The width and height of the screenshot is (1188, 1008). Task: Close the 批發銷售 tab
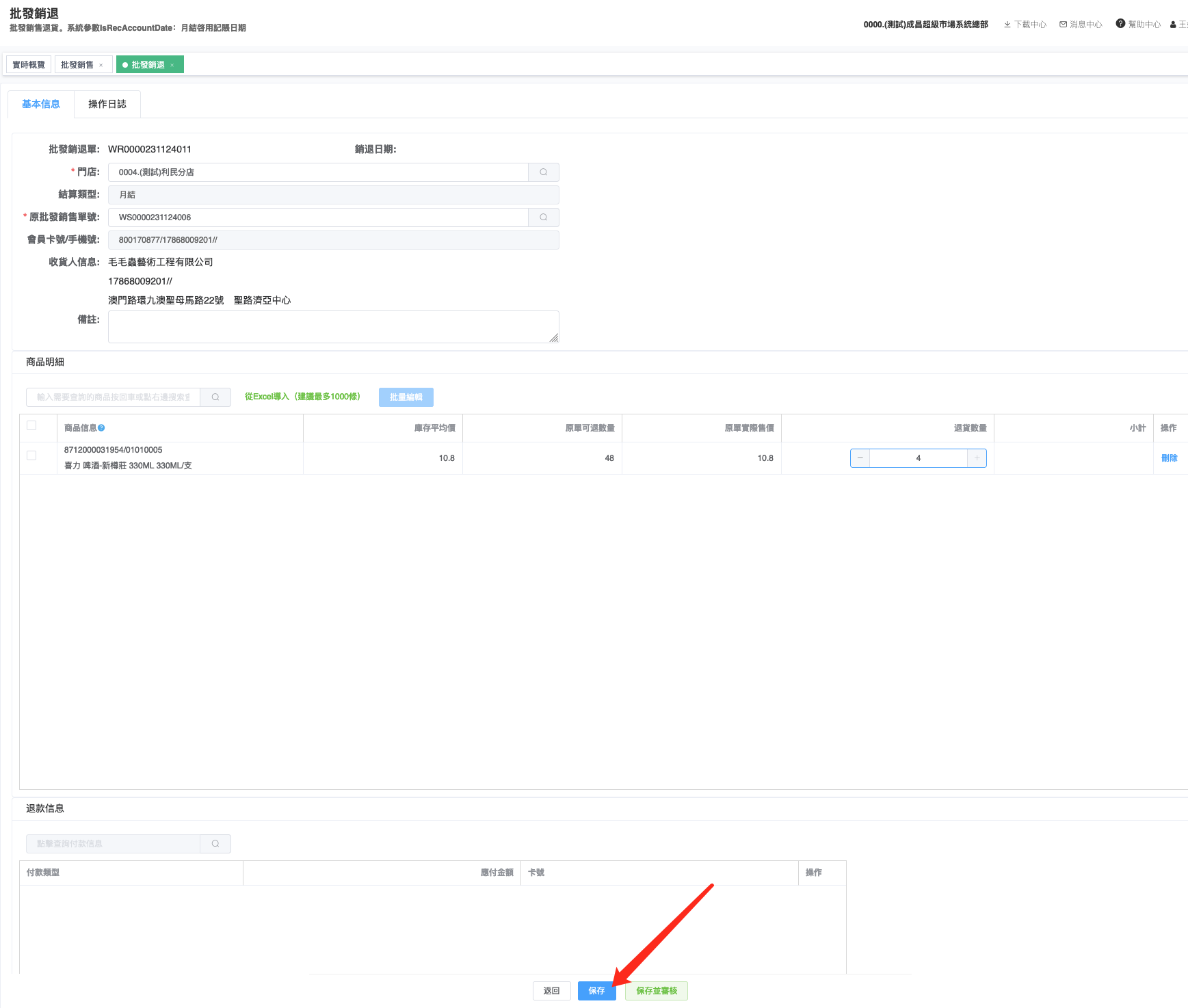pos(101,66)
